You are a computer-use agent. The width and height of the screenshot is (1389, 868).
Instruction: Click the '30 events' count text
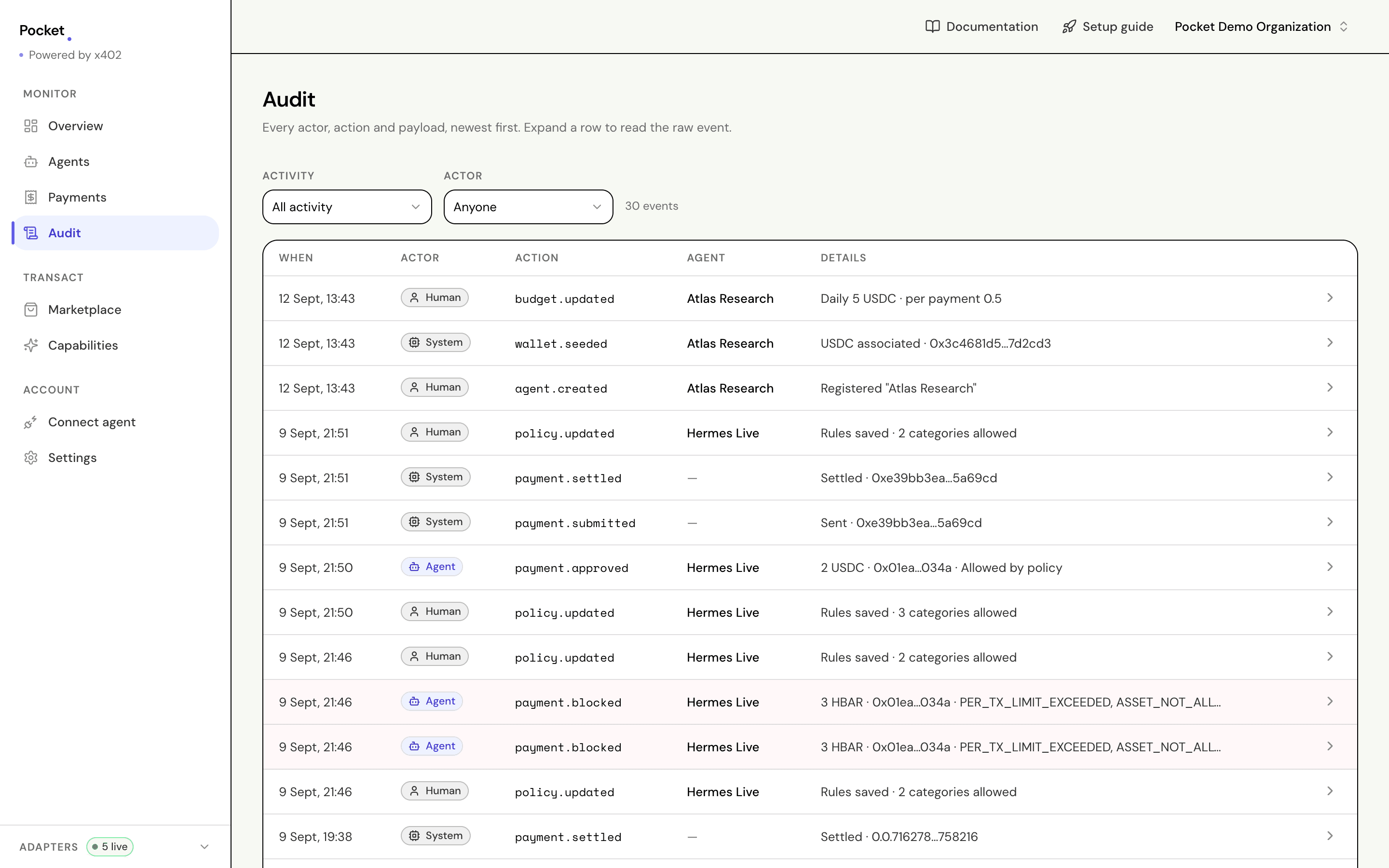click(x=652, y=206)
